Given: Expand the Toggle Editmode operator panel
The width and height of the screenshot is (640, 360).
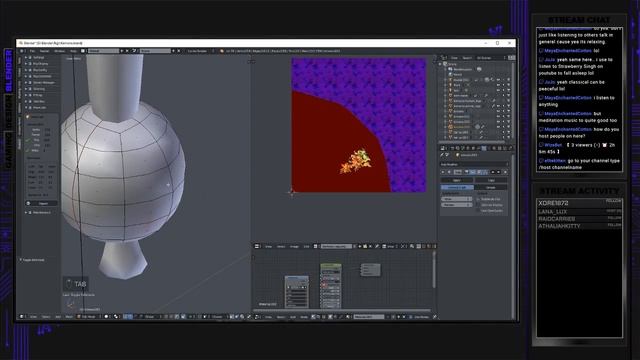Looking at the screenshot, I should pos(32,260).
